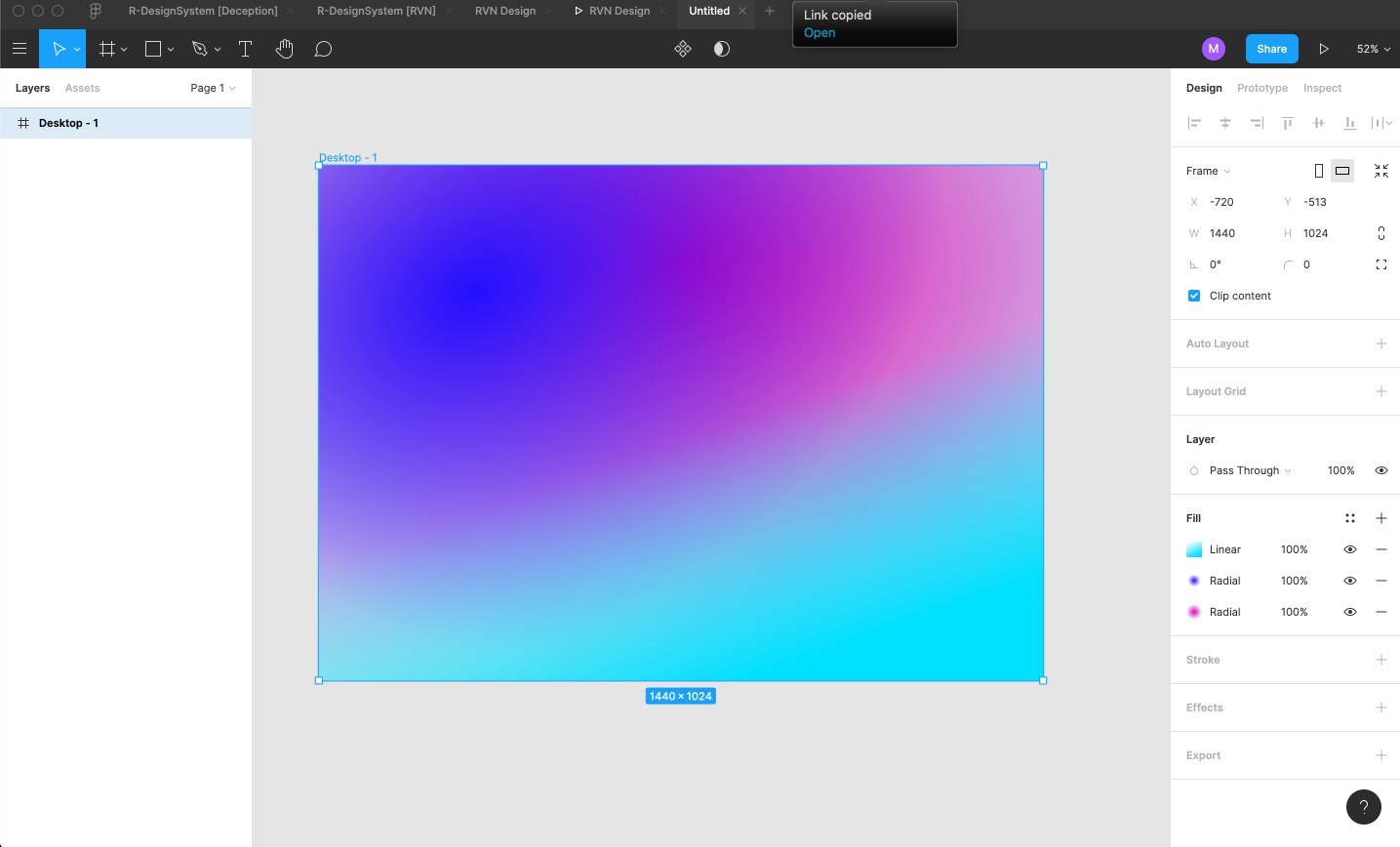Click the Share button

pos(1271,49)
